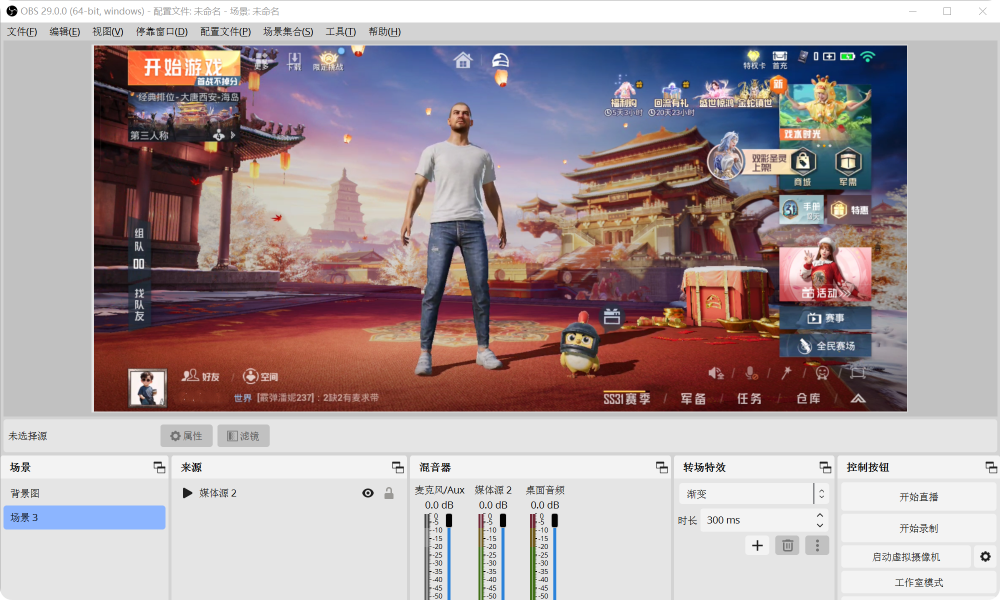Open virtual camera settings gear
The image size is (1000, 600).
click(x=985, y=557)
